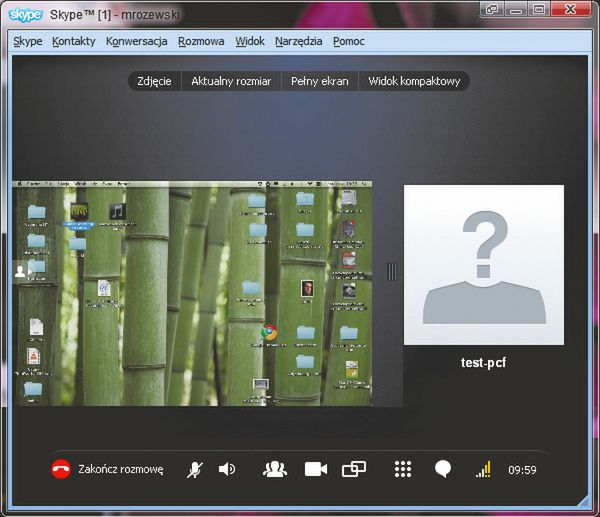Screen dimensions: 600x517
Task: Click music note icon in shared screen
Action: [117, 211]
